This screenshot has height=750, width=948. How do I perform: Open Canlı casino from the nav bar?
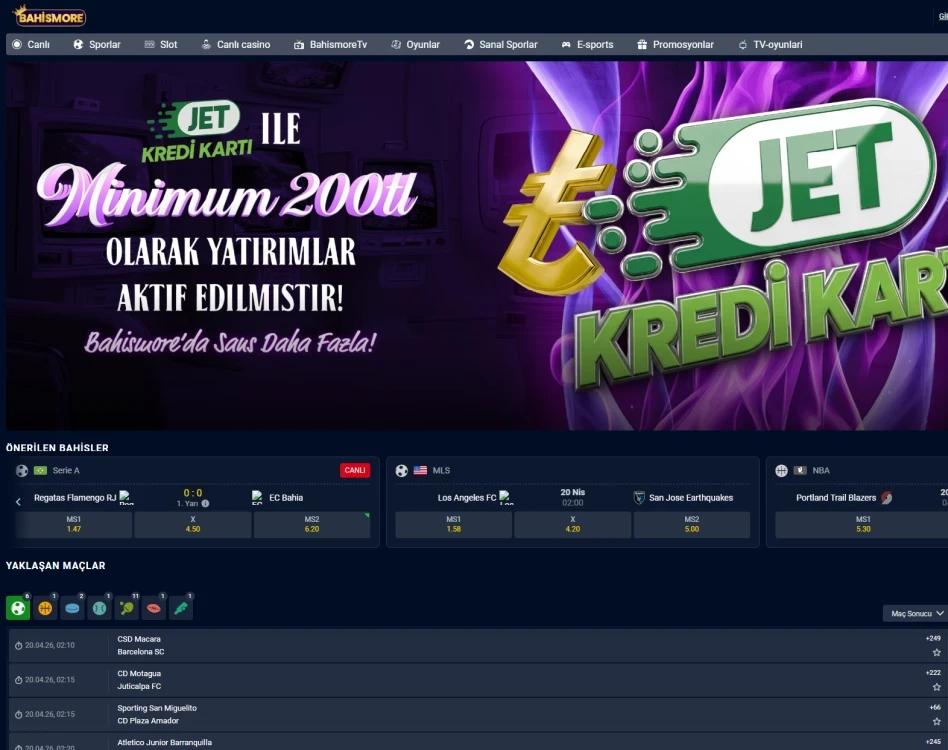pyautogui.click(x=236, y=44)
